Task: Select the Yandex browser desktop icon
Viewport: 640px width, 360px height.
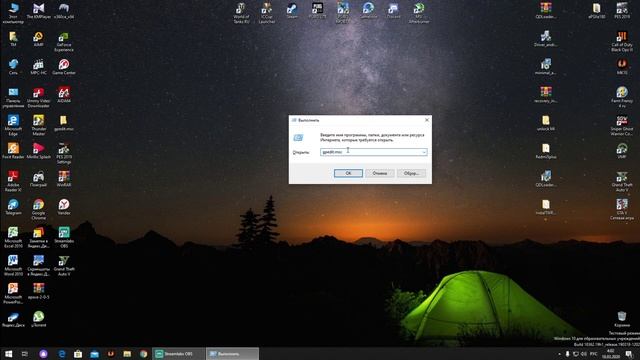Action: (64, 207)
